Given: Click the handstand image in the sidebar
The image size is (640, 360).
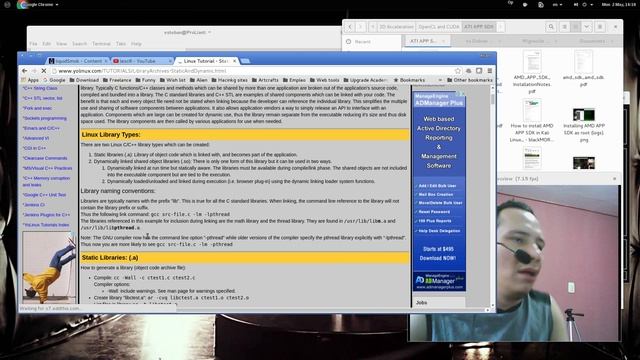Looking at the screenshot, I should 49,267.
